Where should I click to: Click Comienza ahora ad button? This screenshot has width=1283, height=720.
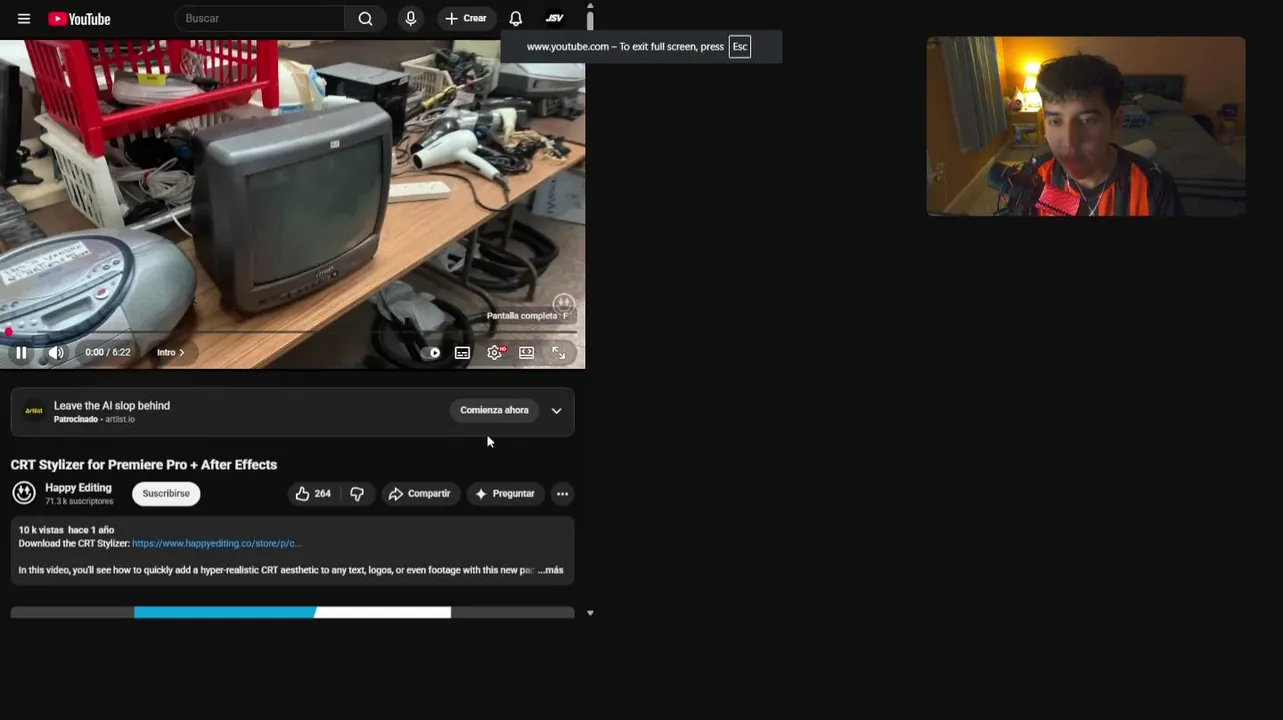coord(494,410)
